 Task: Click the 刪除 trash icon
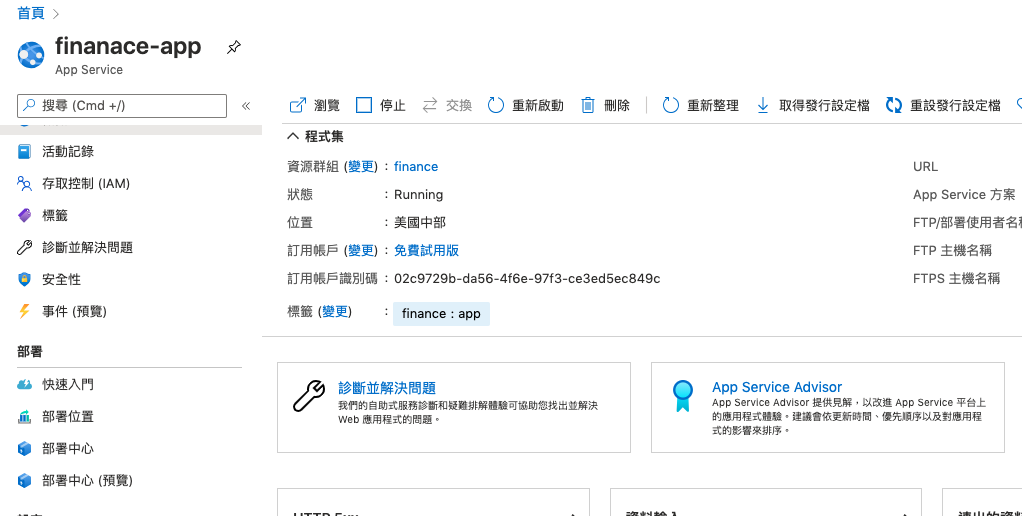pos(588,105)
